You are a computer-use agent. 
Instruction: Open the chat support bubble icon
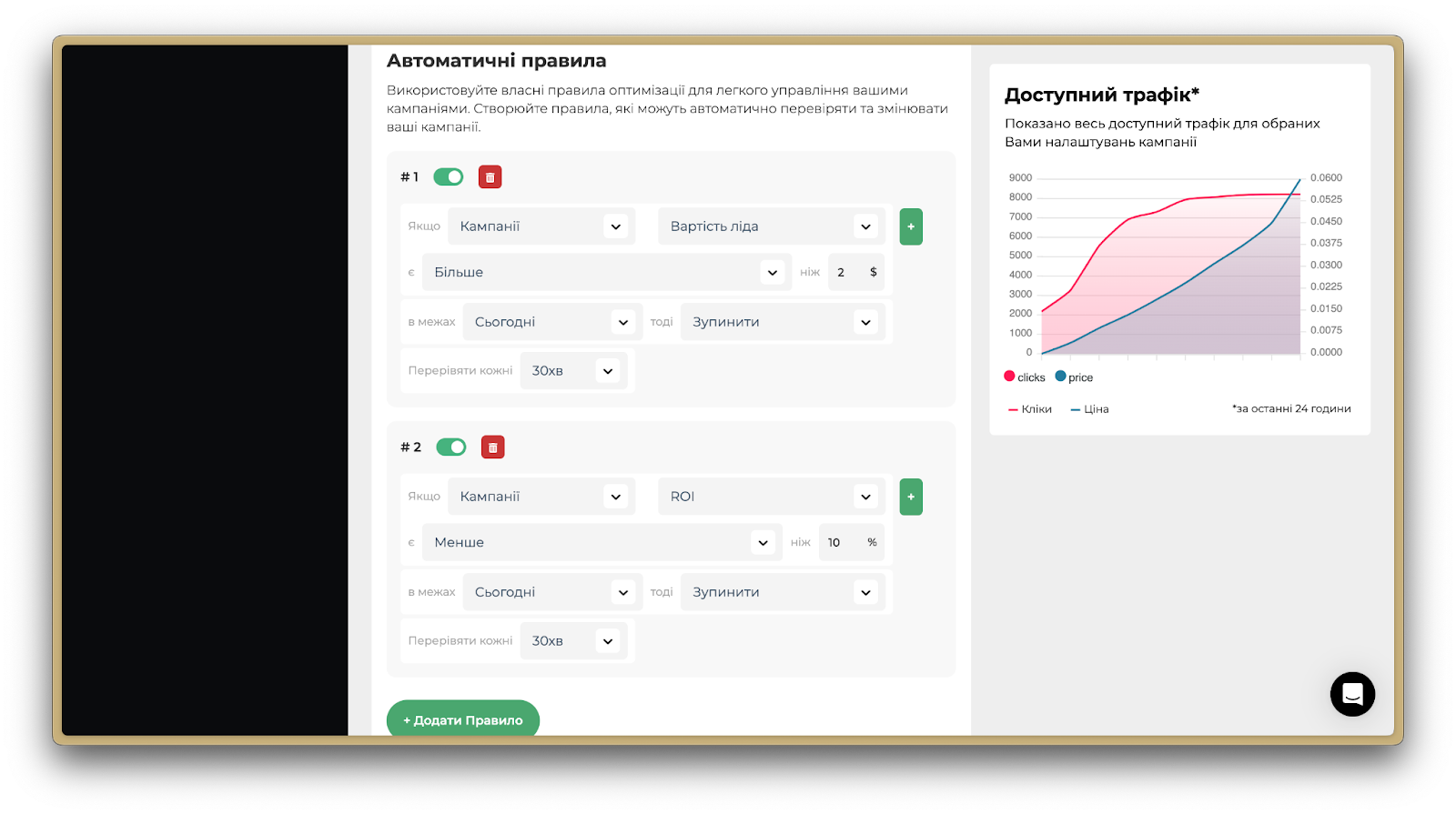point(1352,694)
